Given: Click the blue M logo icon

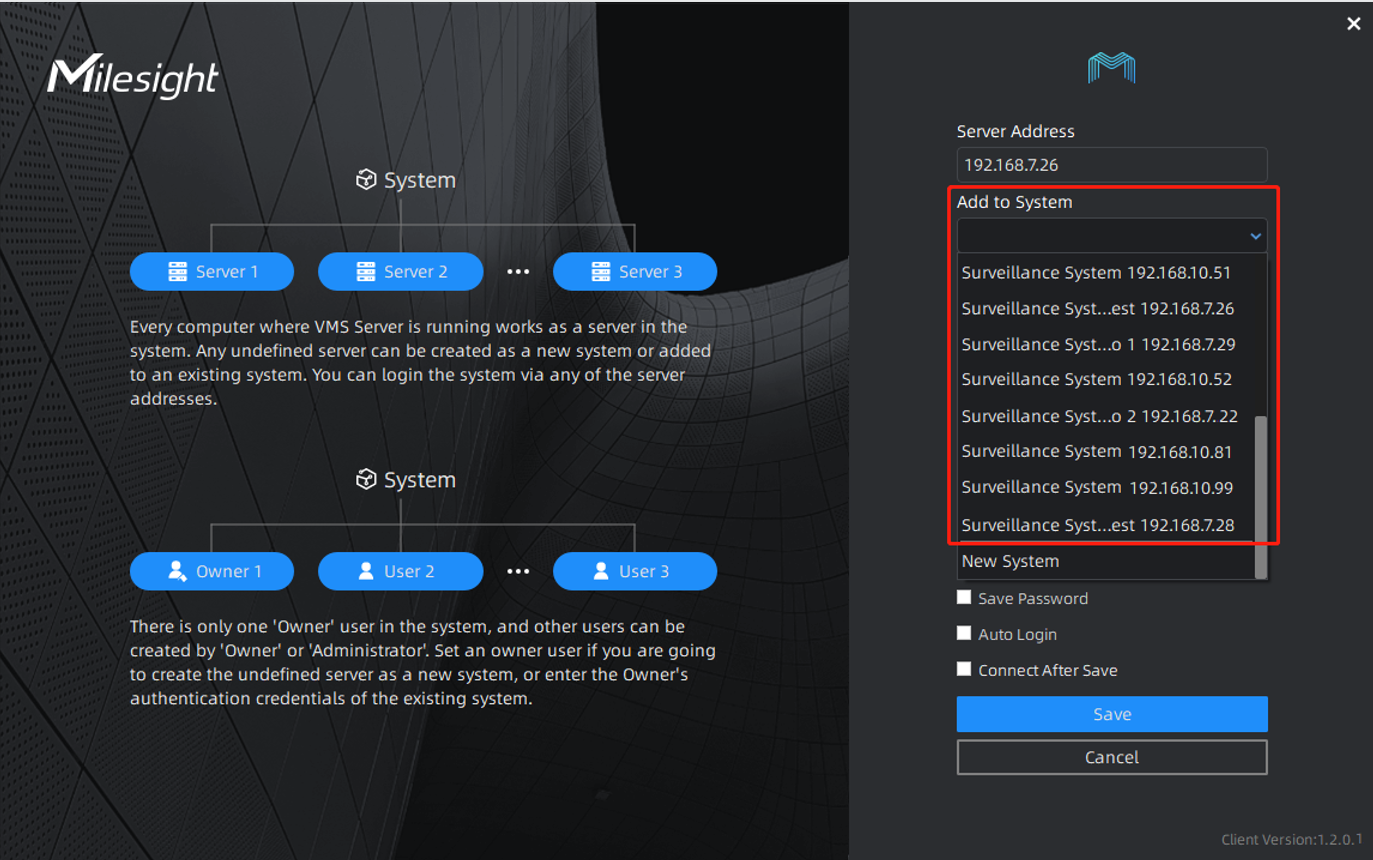Looking at the screenshot, I should click(1111, 68).
